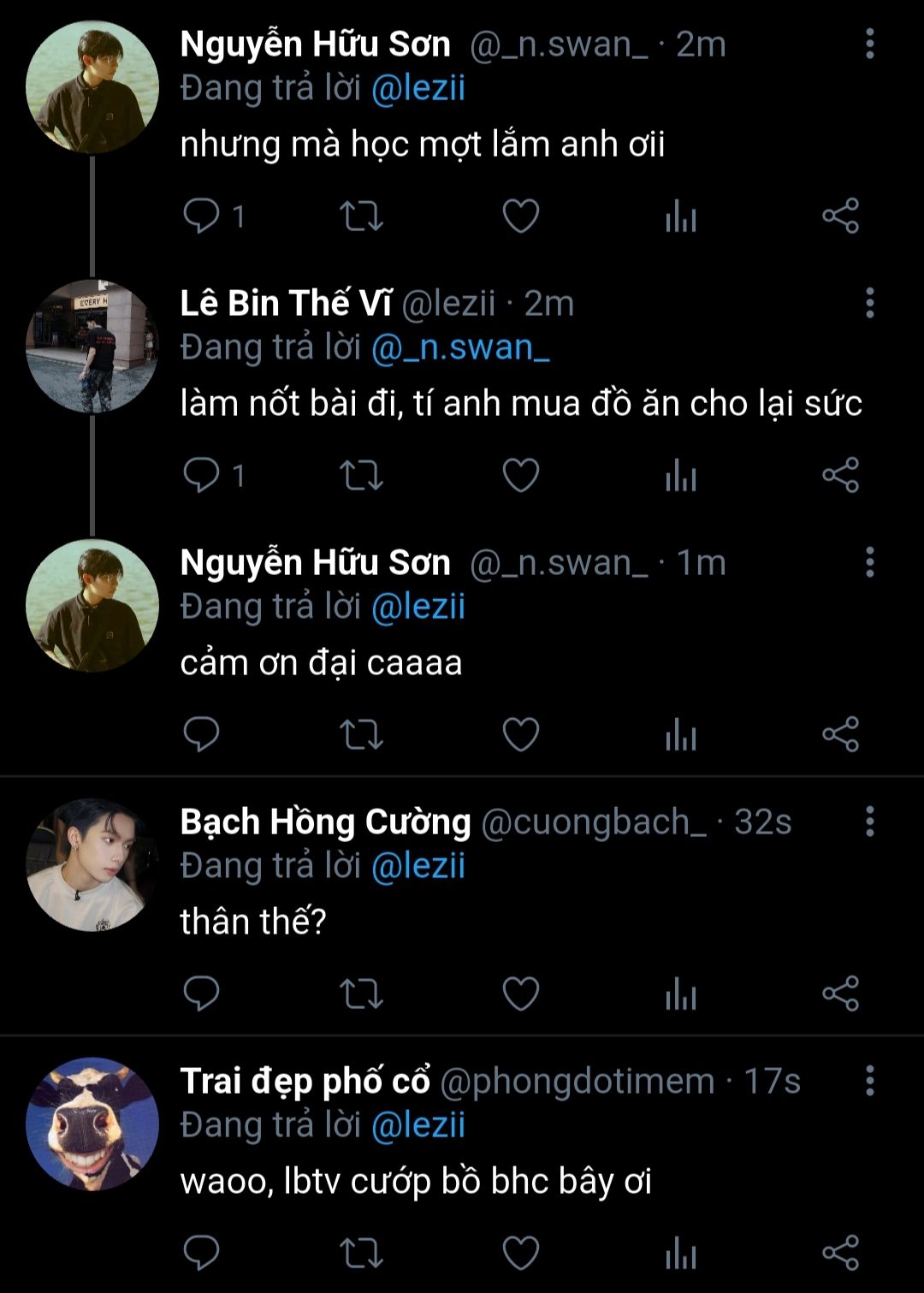Open Trai đẹp phố cổ's cow avatar
924x1293 pixels.
click(92, 1124)
